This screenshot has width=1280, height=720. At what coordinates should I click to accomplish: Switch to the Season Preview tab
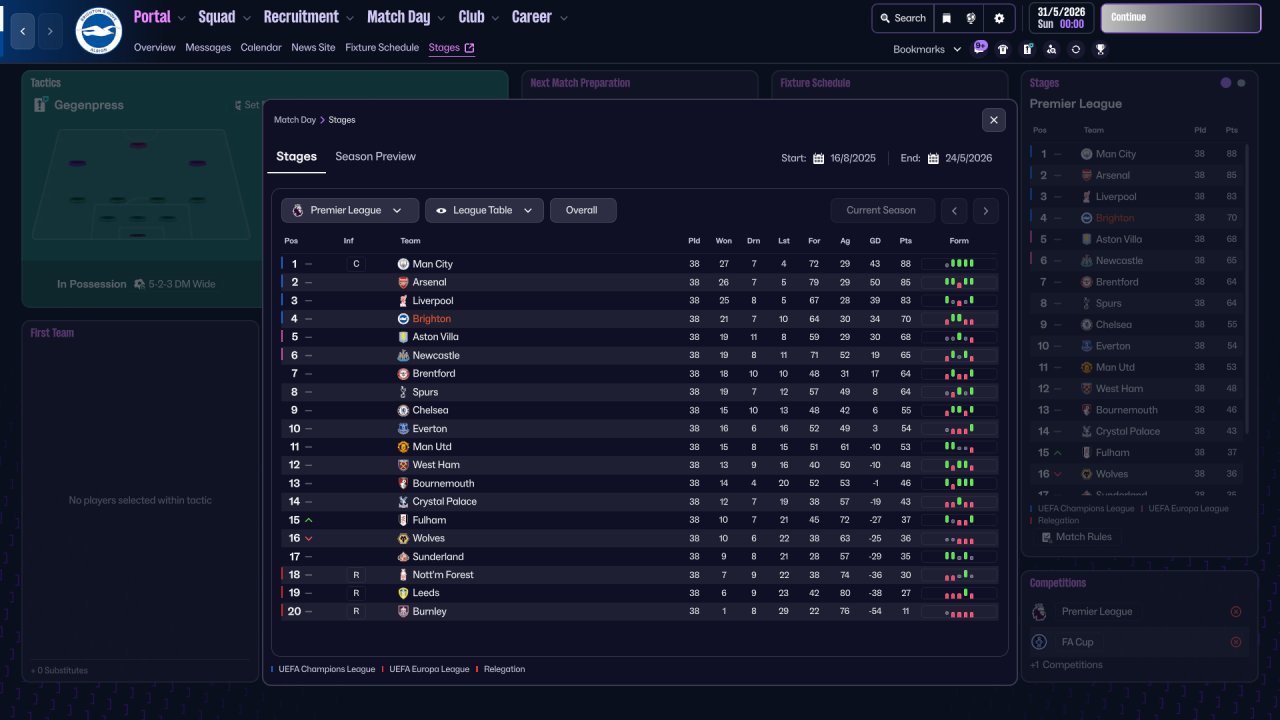click(x=375, y=157)
